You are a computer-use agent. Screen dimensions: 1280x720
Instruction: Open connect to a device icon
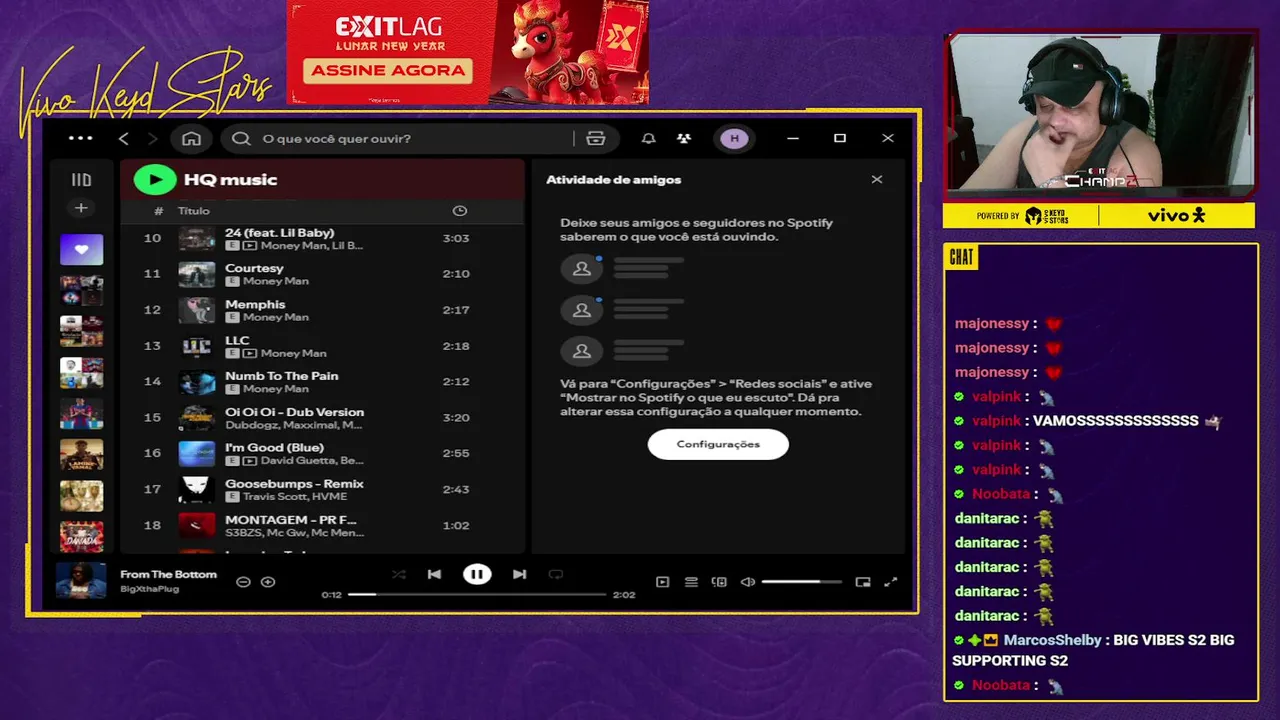pos(719,582)
